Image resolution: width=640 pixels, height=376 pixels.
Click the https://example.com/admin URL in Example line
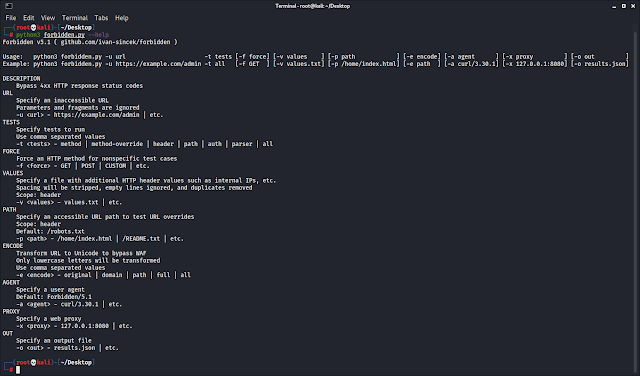click(x=158, y=64)
